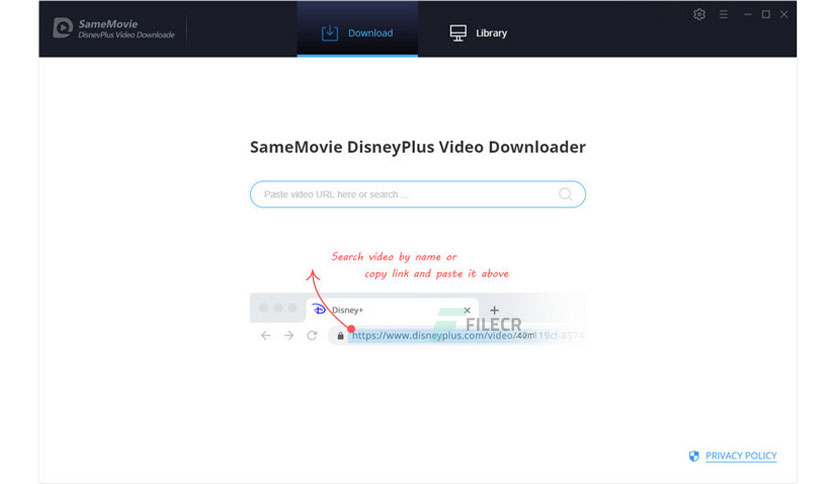
Task: Click the SameMovie logo icon
Action: coord(63,28)
